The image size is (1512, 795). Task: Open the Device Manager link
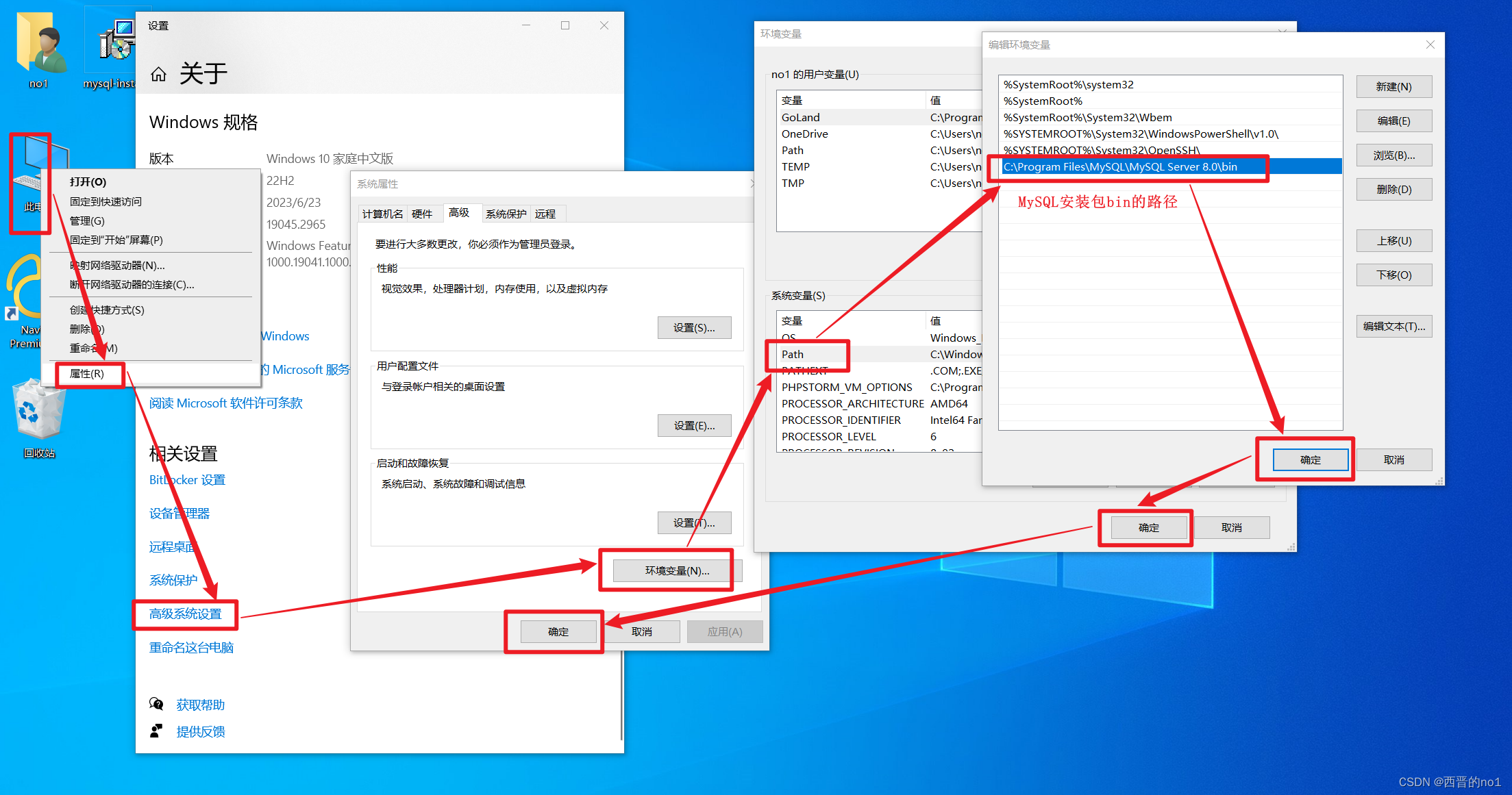(179, 514)
